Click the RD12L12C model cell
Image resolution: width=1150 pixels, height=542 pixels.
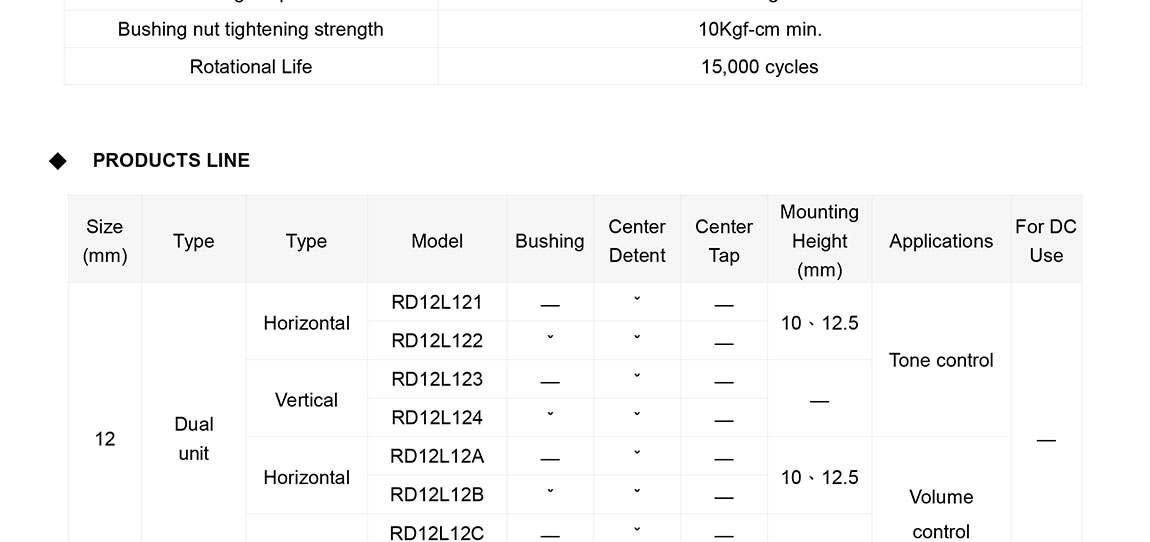[x=437, y=532]
